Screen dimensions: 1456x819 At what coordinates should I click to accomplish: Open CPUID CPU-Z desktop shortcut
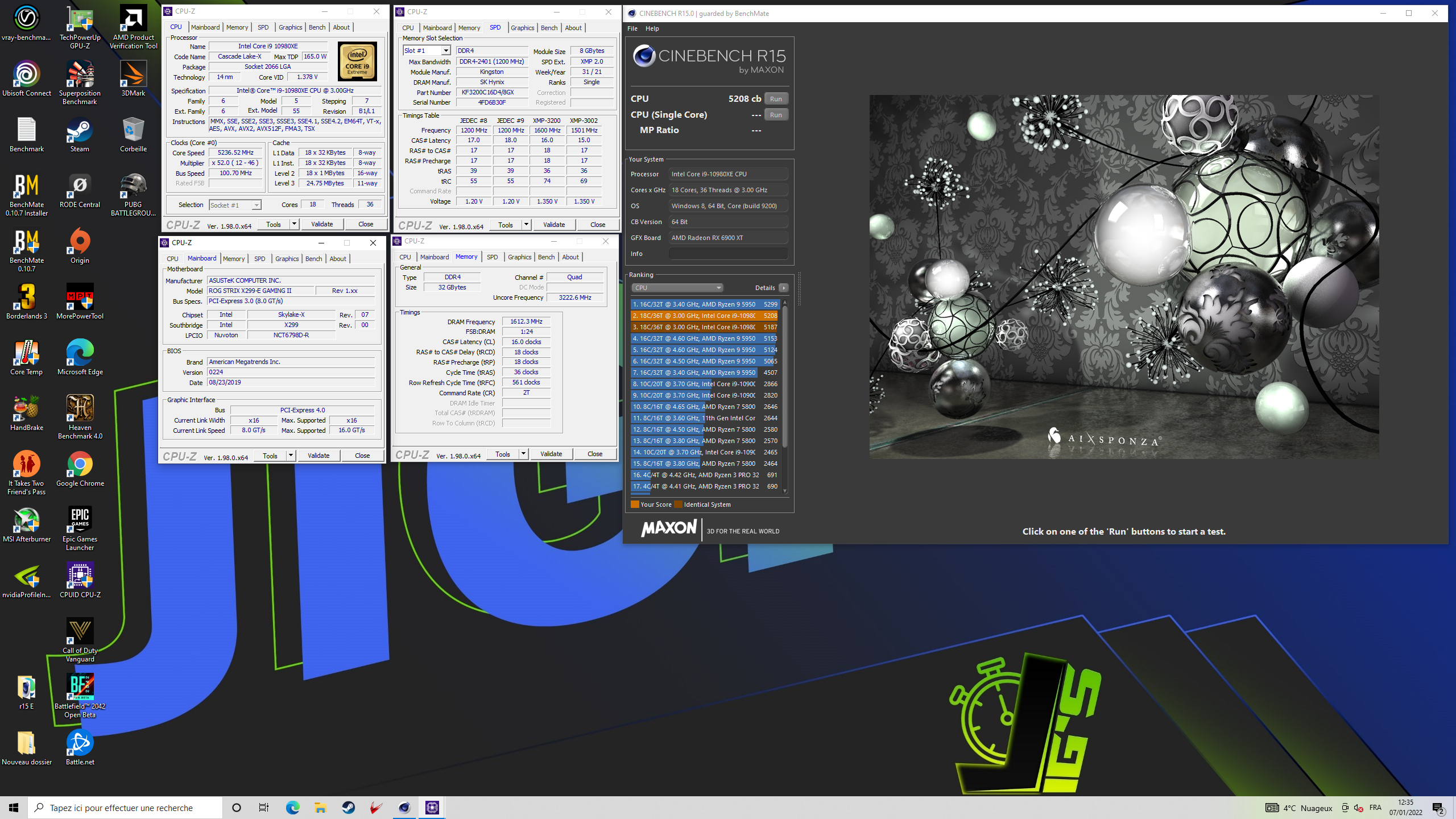pos(80,580)
